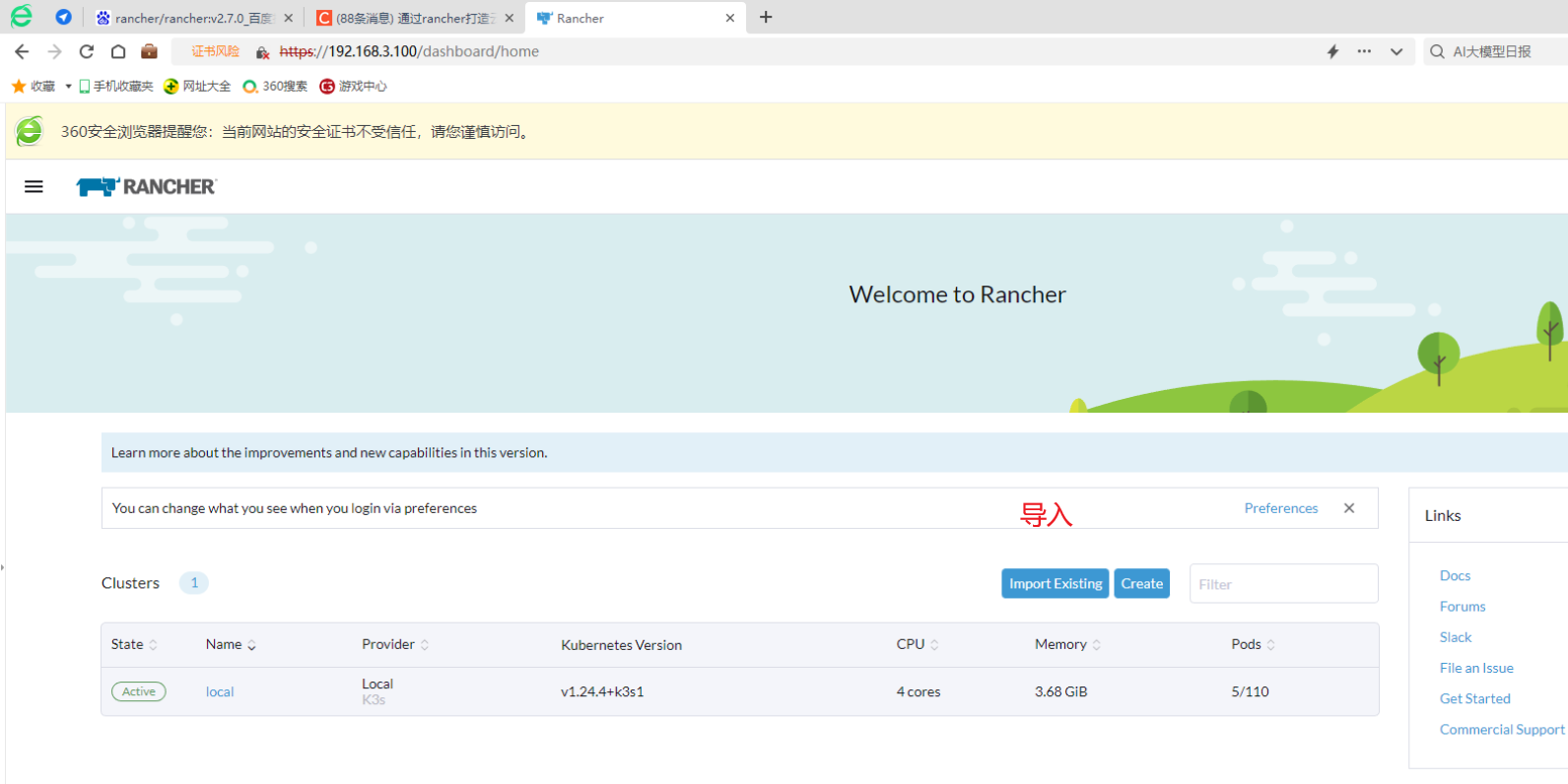
Task: Close the 88条消息 rancher tab
Action: [x=509, y=18]
